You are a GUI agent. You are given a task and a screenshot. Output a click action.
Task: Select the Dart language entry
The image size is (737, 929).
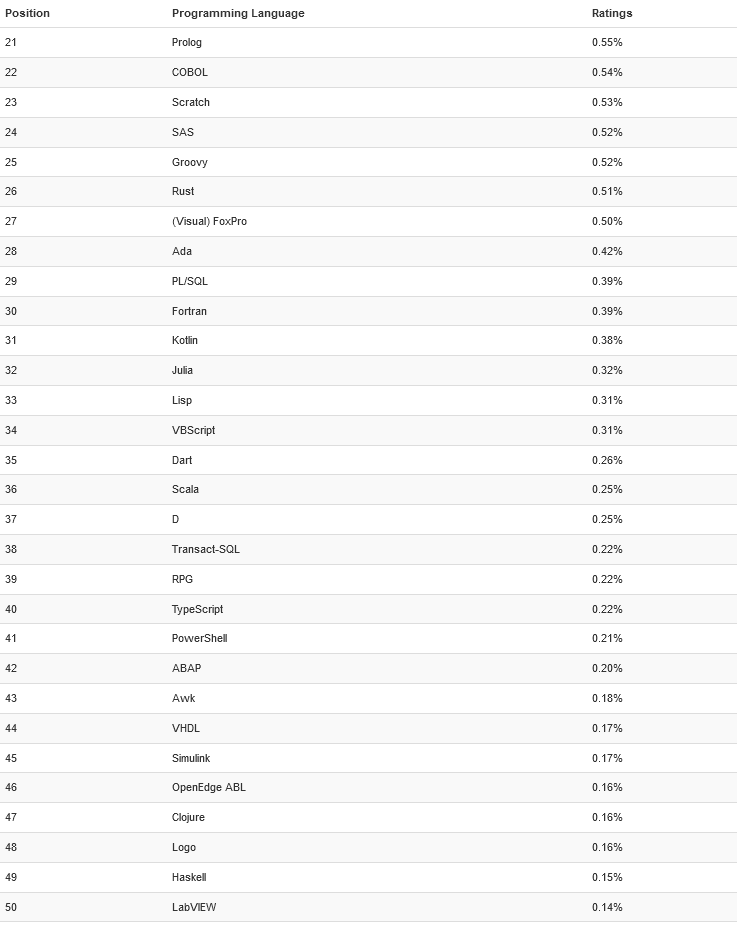[182, 460]
